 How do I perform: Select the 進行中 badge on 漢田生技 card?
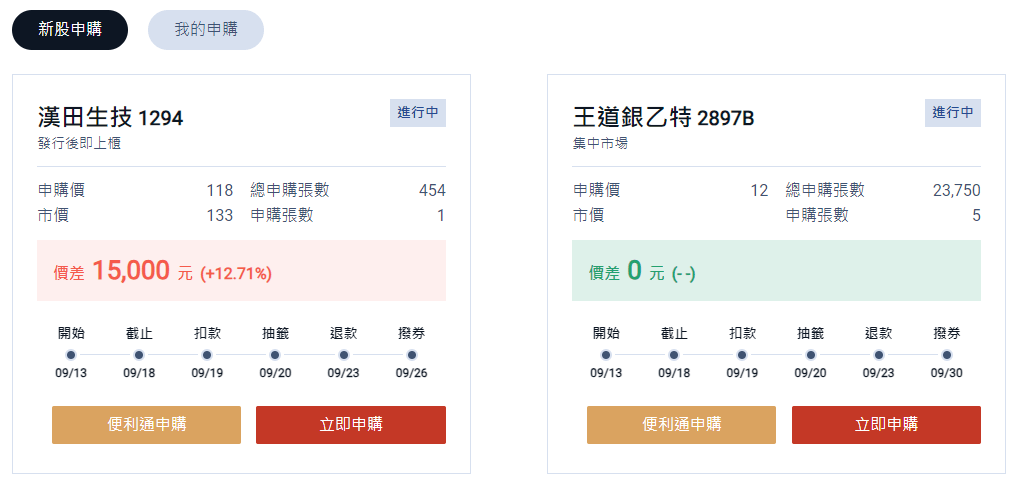pos(418,113)
